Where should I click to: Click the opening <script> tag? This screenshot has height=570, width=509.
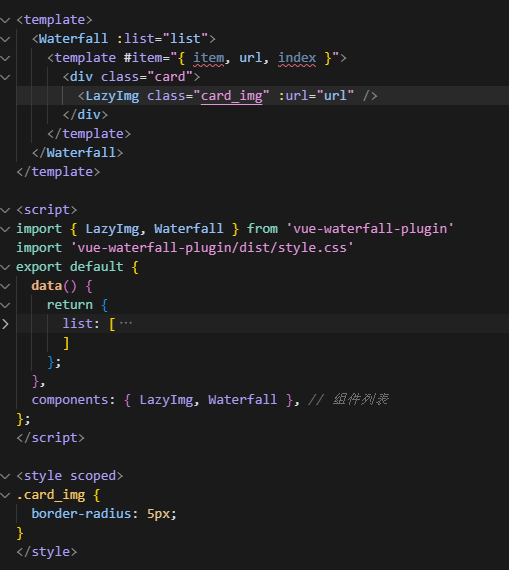[47, 210]
